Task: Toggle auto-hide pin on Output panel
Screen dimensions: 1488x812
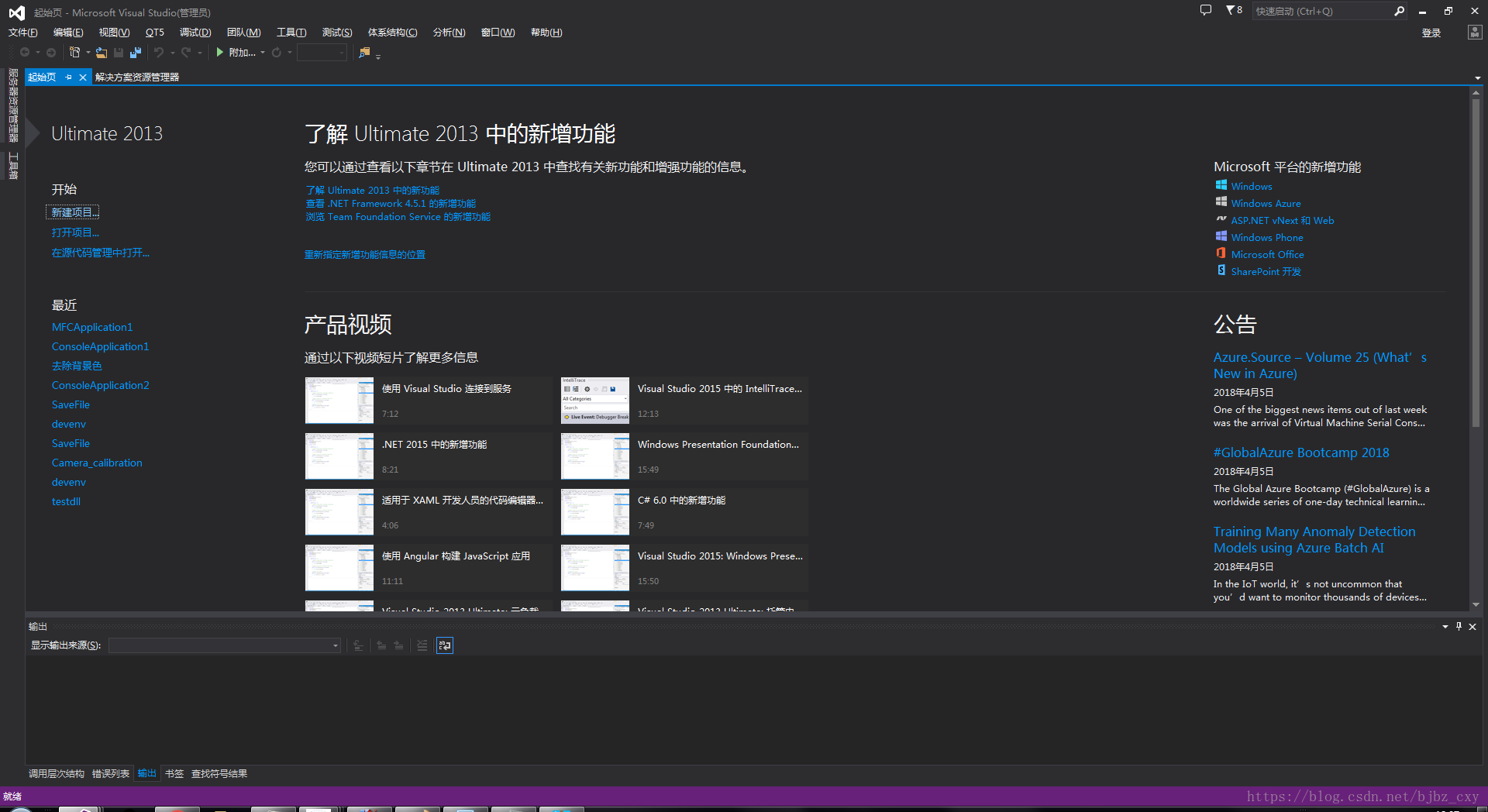Action: point(1459,627)
